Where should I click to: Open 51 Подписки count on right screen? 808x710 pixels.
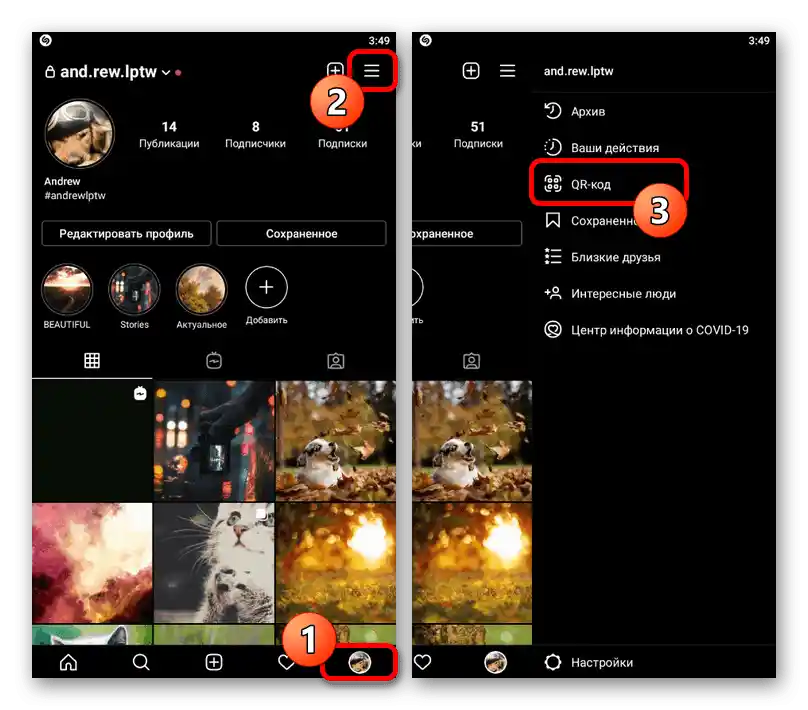(478, 134)
